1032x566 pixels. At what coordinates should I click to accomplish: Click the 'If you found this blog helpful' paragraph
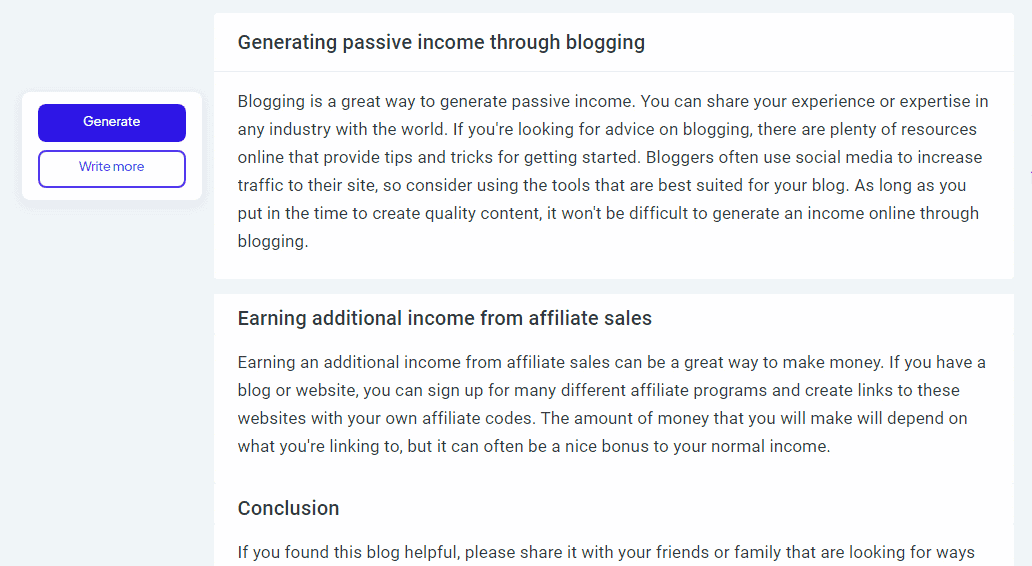click(x=606, y=552)
